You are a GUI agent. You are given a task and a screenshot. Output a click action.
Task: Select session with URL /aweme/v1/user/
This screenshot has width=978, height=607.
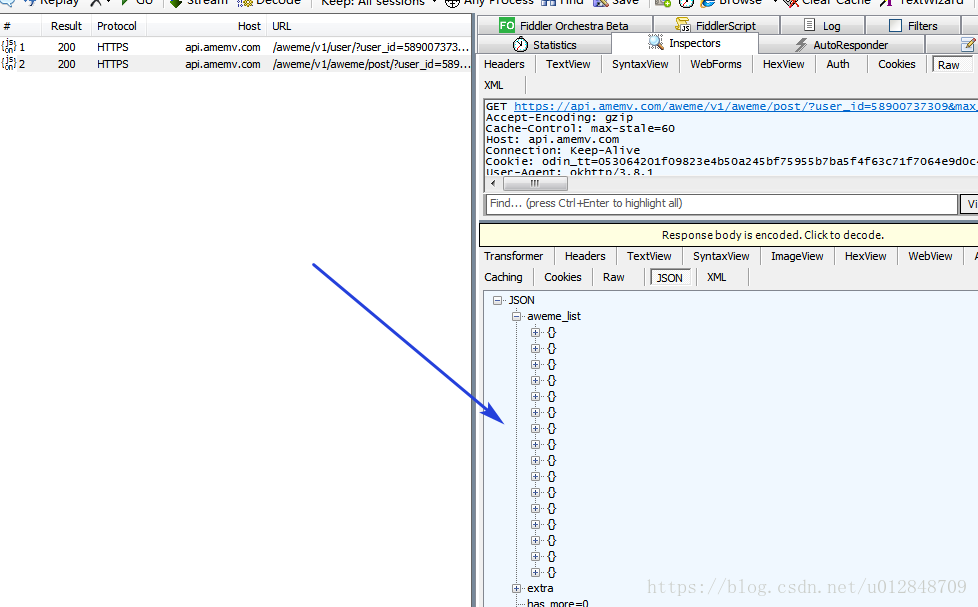tap(236, 47)
